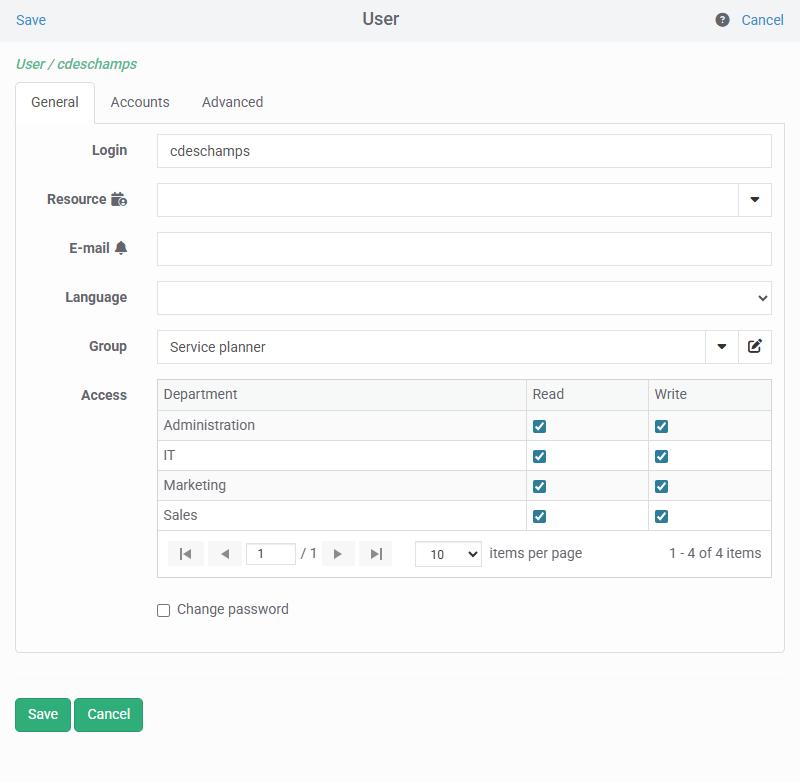Go to next page of Access grid
800x782 pixels.
pos(338,554)
